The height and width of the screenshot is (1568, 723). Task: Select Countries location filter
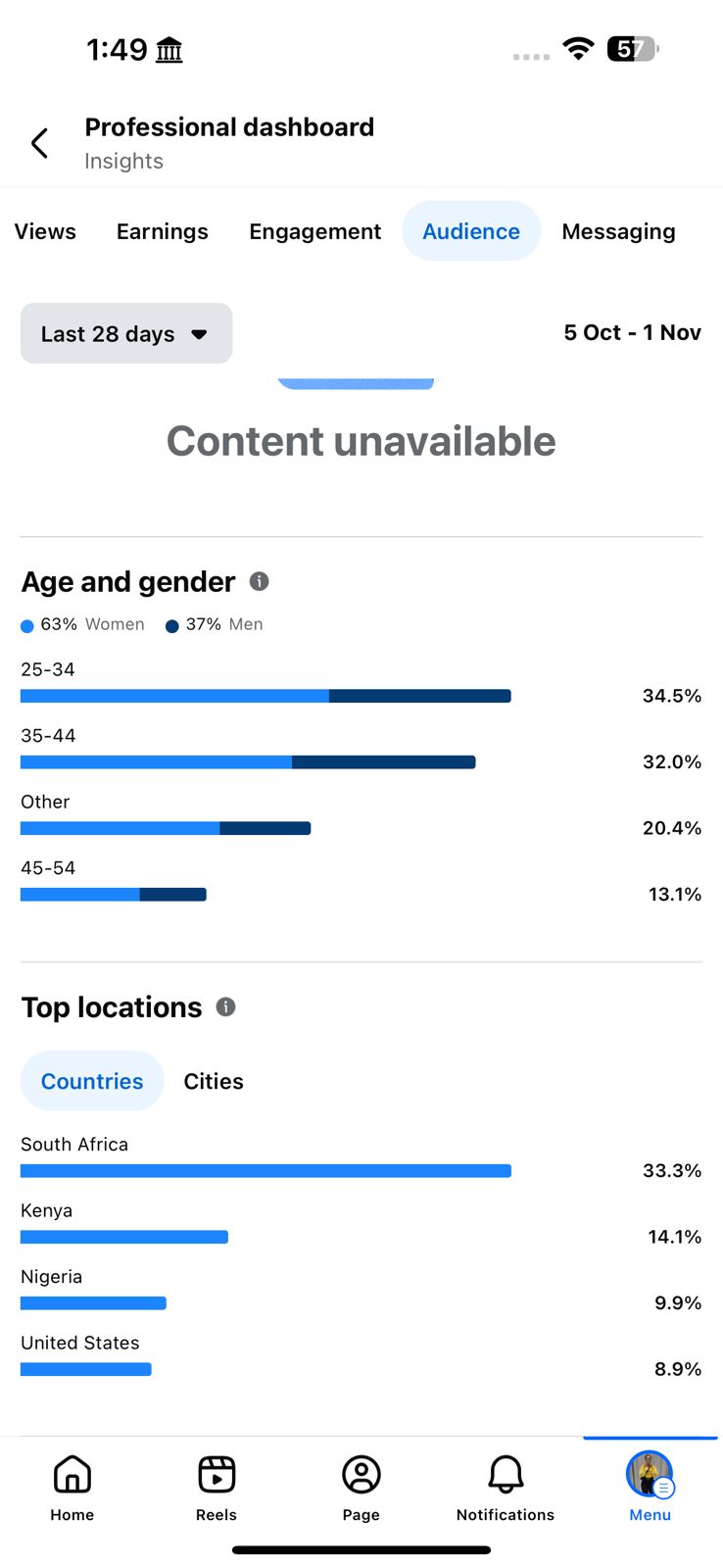coord(92,1081)
